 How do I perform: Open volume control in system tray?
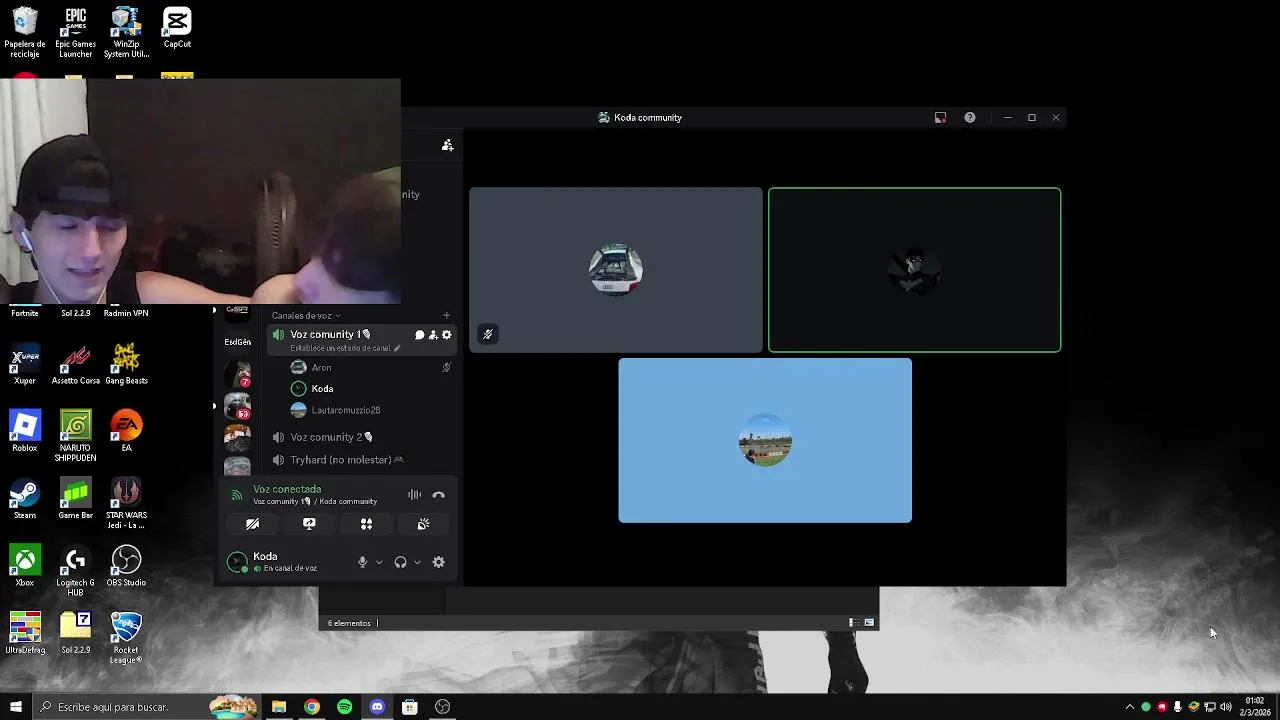pyautogui.click(x=1226, y=707)
